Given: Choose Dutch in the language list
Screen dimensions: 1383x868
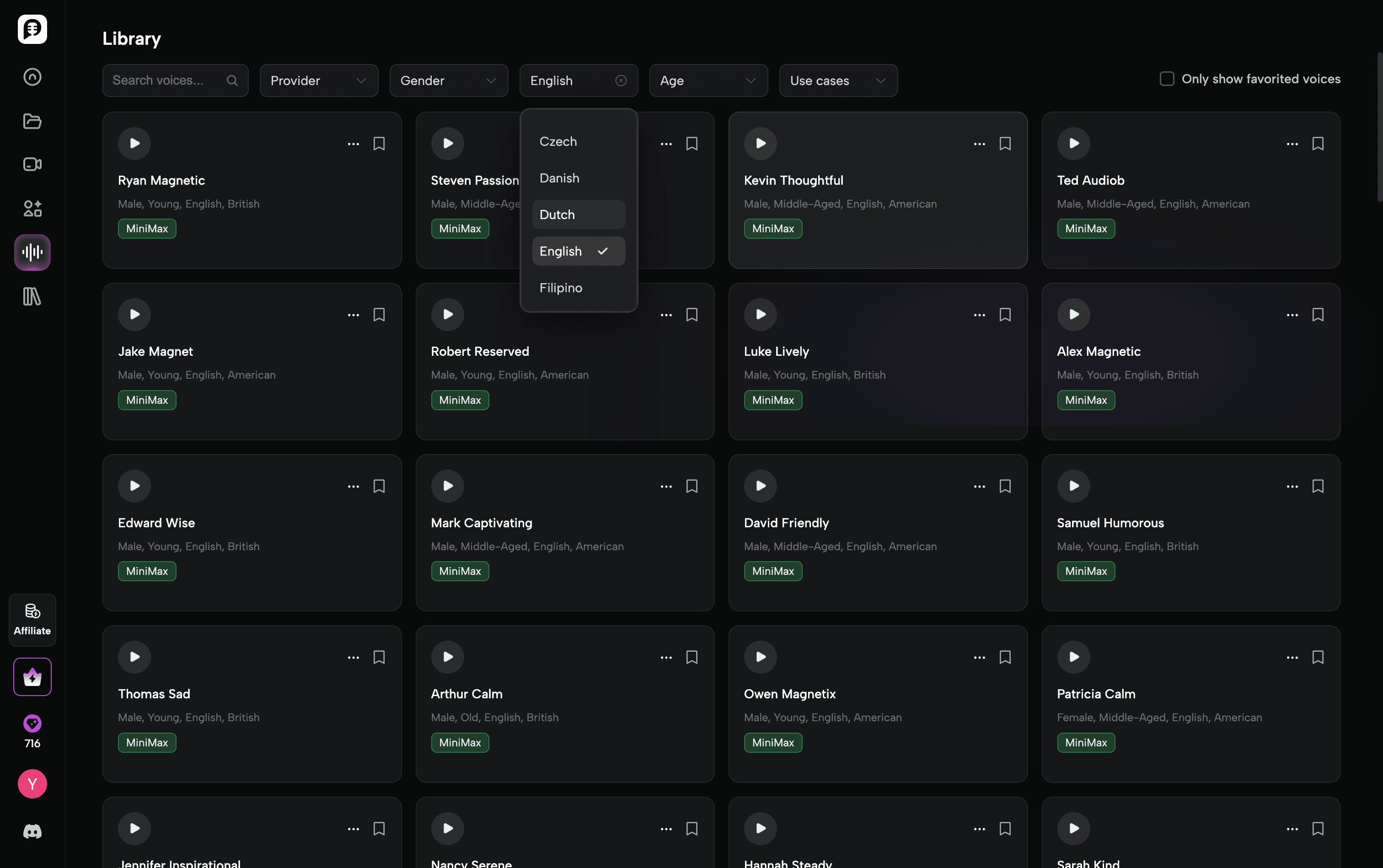Looking at the screenshot, I should [x=579, y=214].
